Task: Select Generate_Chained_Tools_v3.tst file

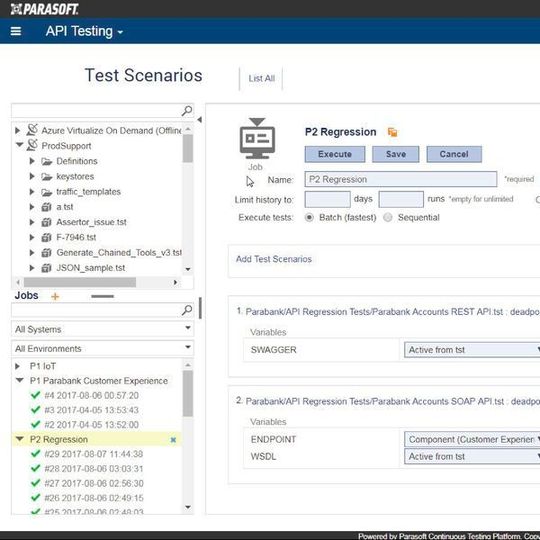Action: click(119, 252)
